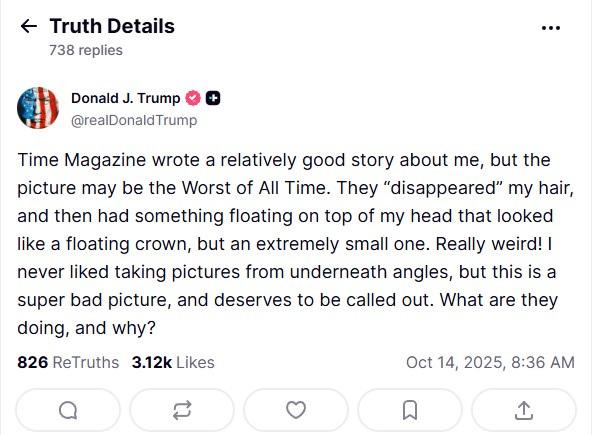Click the Truth Details page heading
612x435 pixels.
point(112,27)
